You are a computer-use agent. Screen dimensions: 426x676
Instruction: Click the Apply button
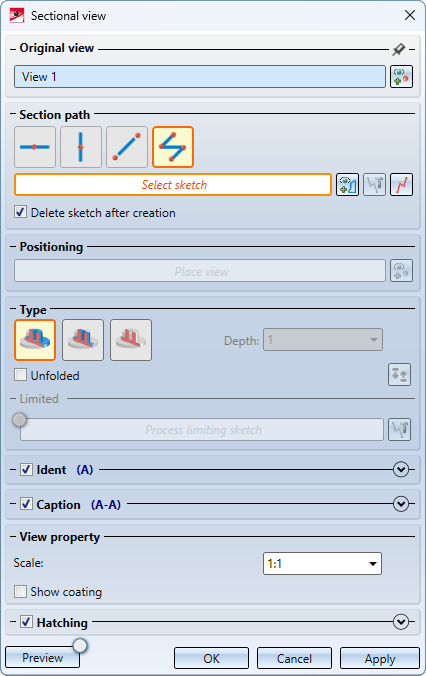click(x=380, y=658)
